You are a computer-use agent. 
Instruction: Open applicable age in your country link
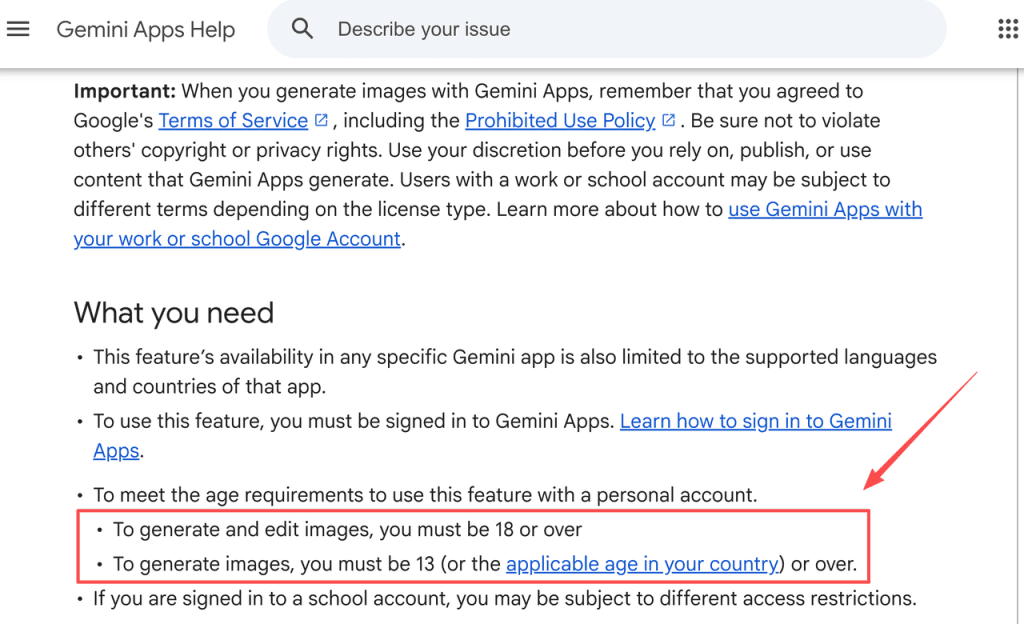[x=642, y=564]
